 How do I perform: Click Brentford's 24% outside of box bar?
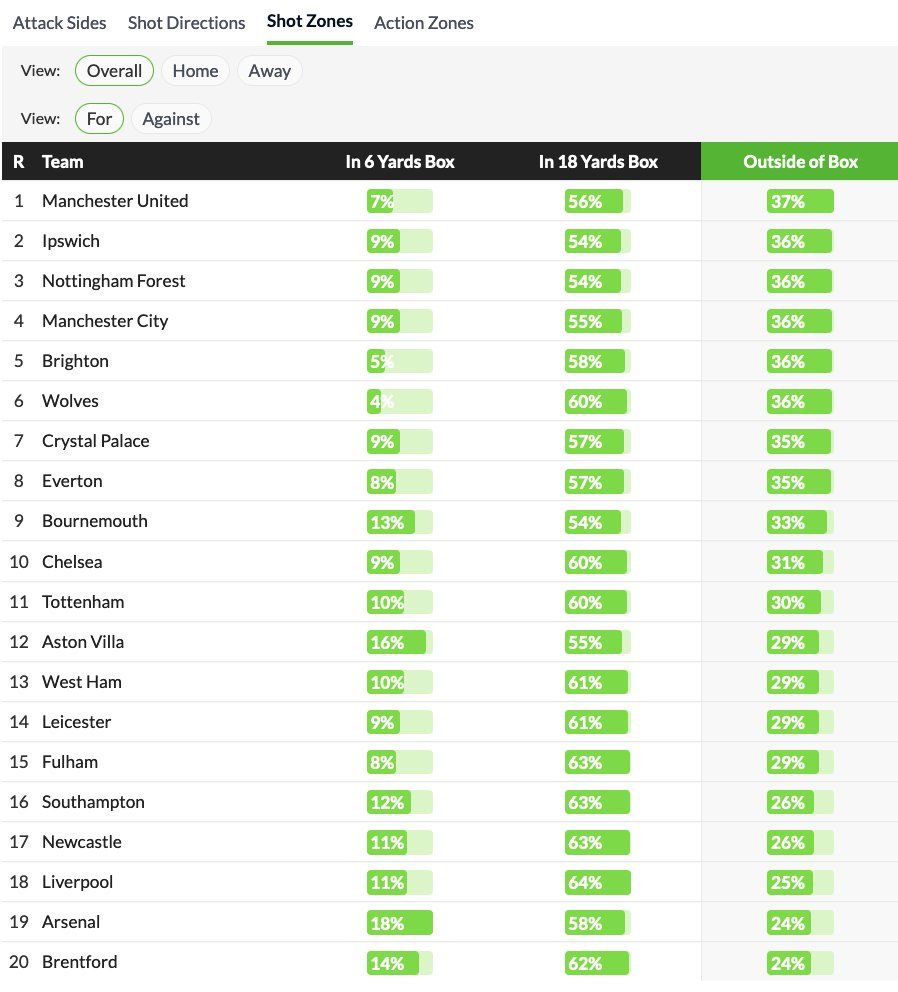[800, 963]
